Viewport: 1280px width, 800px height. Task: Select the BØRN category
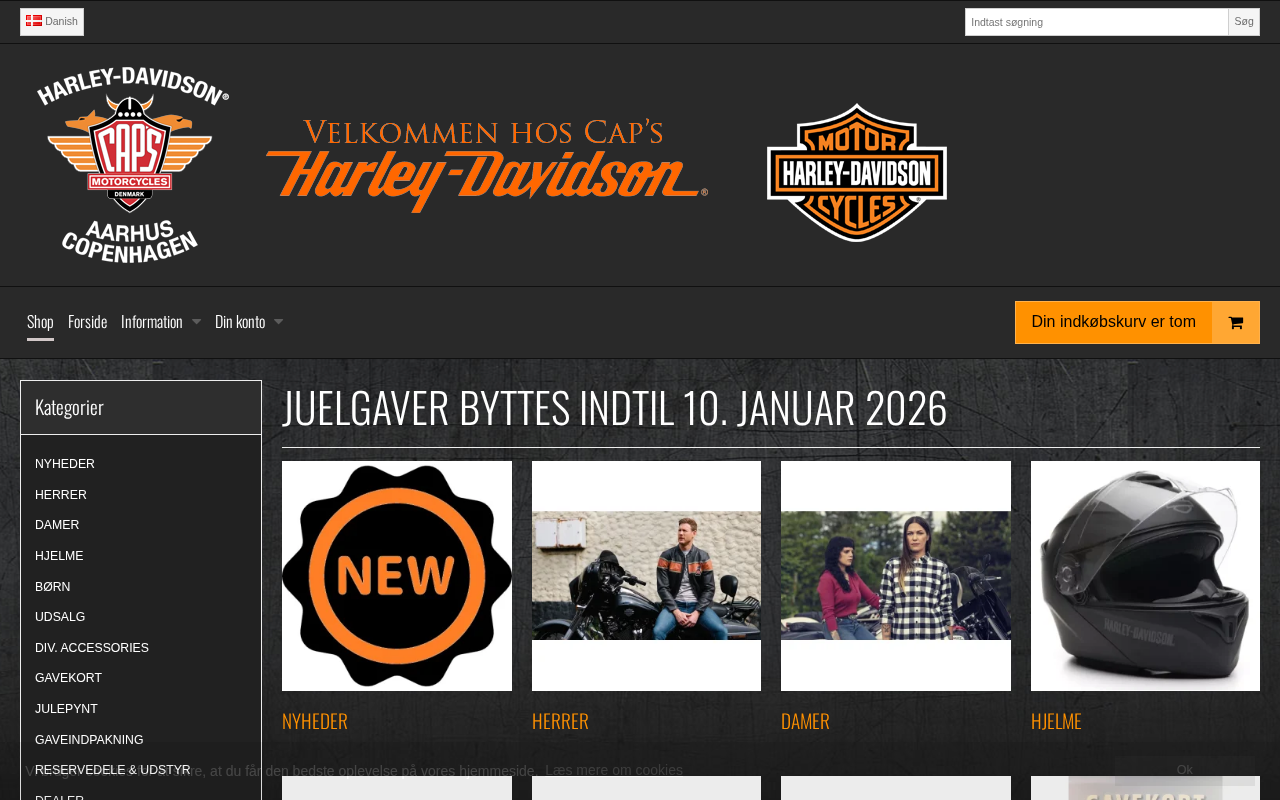(53, 587)
